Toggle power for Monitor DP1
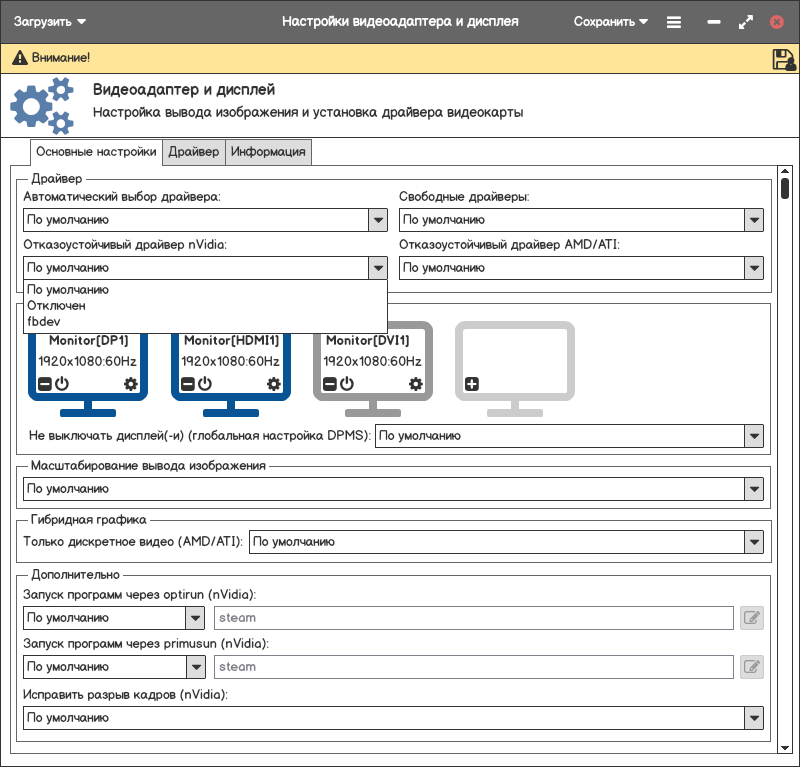The image size is (800, 767). [x=62, y=384]
